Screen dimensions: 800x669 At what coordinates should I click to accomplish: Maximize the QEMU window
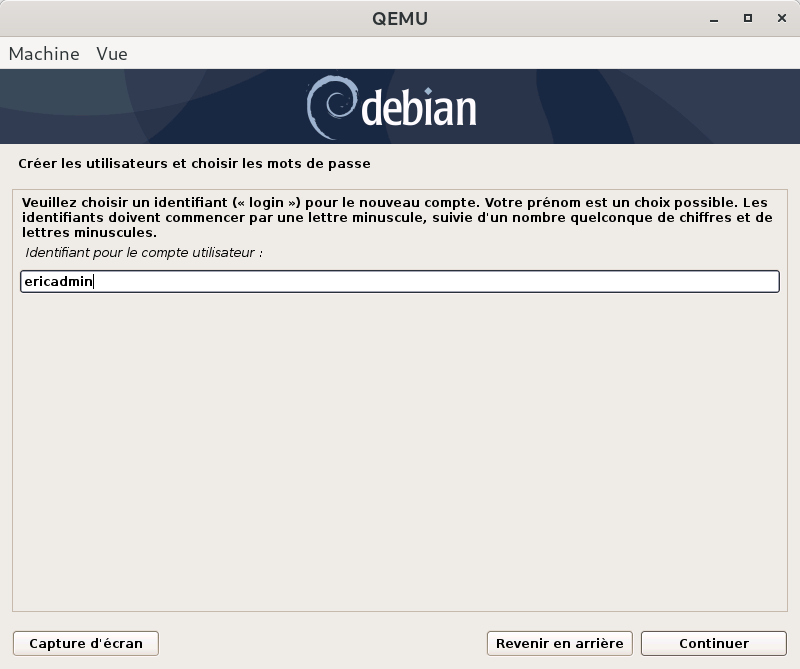tap(747, 18)
